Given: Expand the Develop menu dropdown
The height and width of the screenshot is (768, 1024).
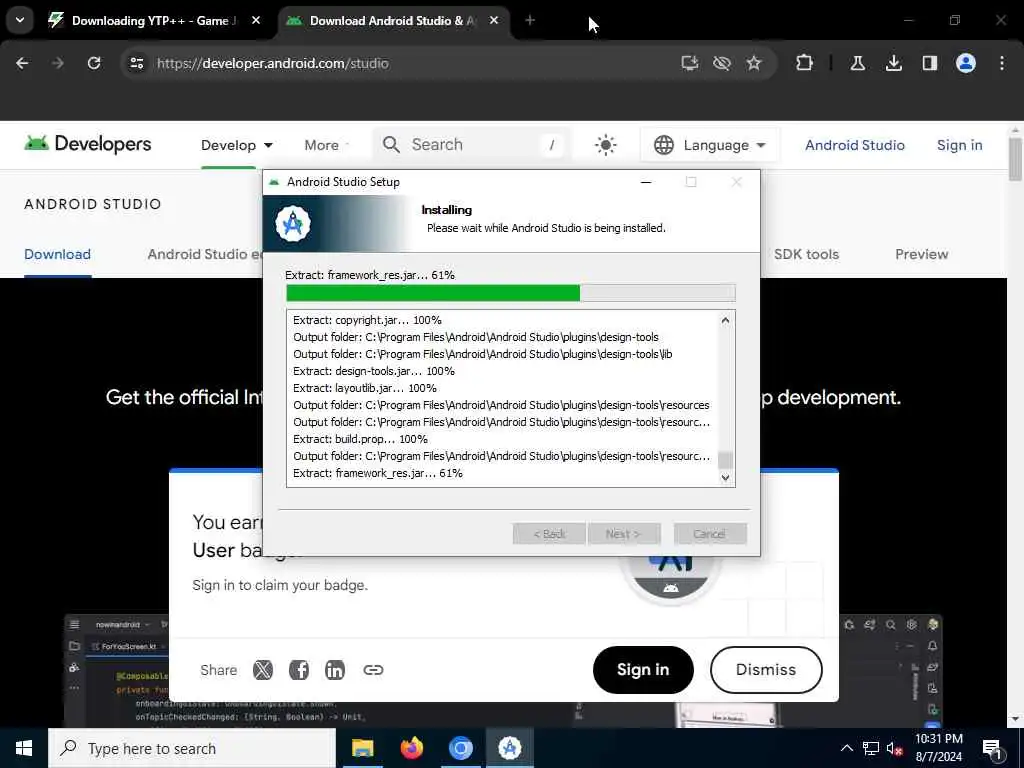Looking at the screenshot, I should [x=236, y=145].
